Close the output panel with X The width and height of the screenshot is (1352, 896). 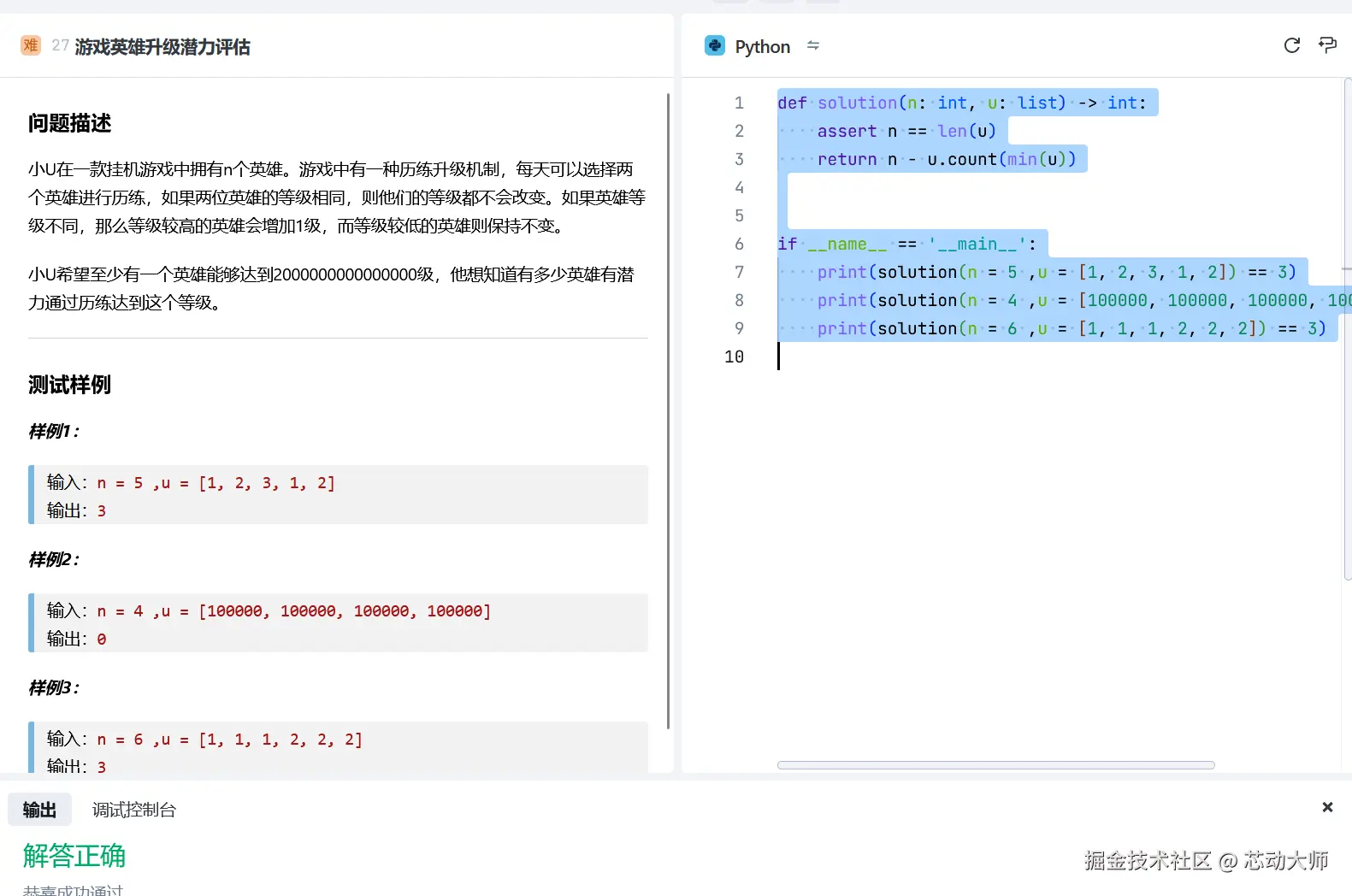[1327, 807]
